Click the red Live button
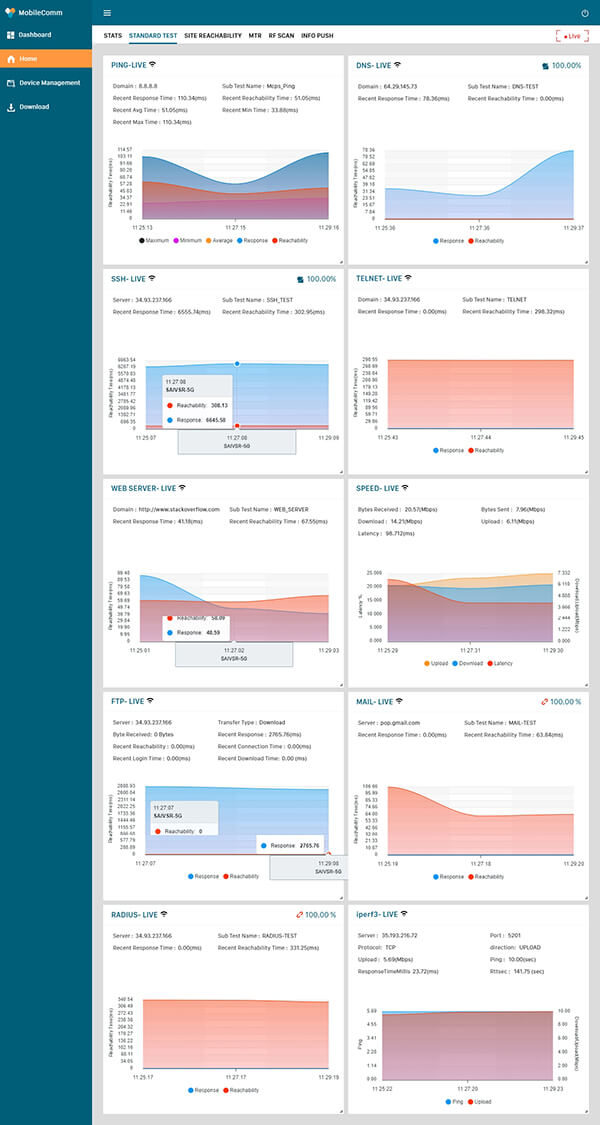600x1125 pixels. (572, 36)
